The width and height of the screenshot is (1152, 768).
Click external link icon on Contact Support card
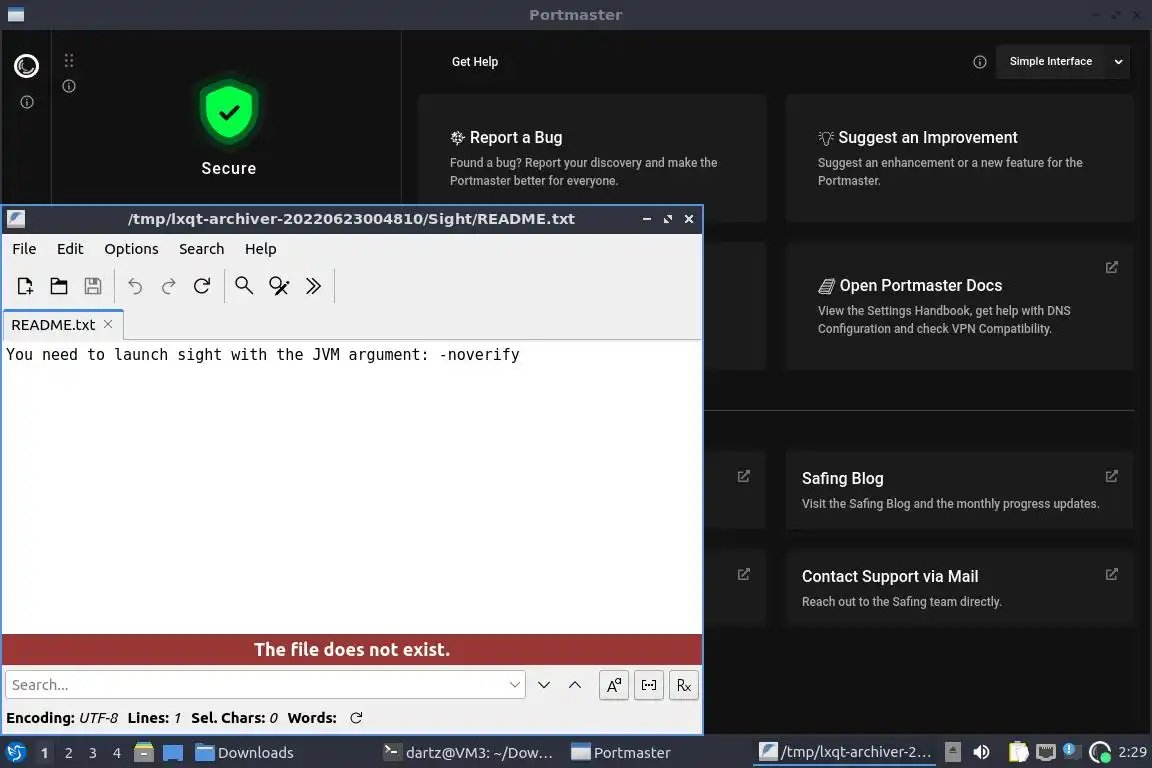click(1112, 574)
